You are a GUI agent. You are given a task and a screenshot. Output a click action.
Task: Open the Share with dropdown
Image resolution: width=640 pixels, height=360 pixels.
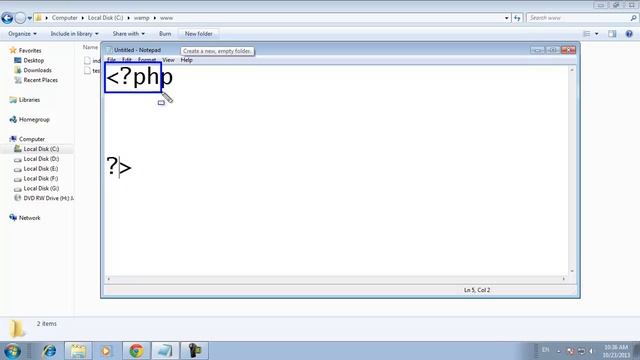click(129, 33)
